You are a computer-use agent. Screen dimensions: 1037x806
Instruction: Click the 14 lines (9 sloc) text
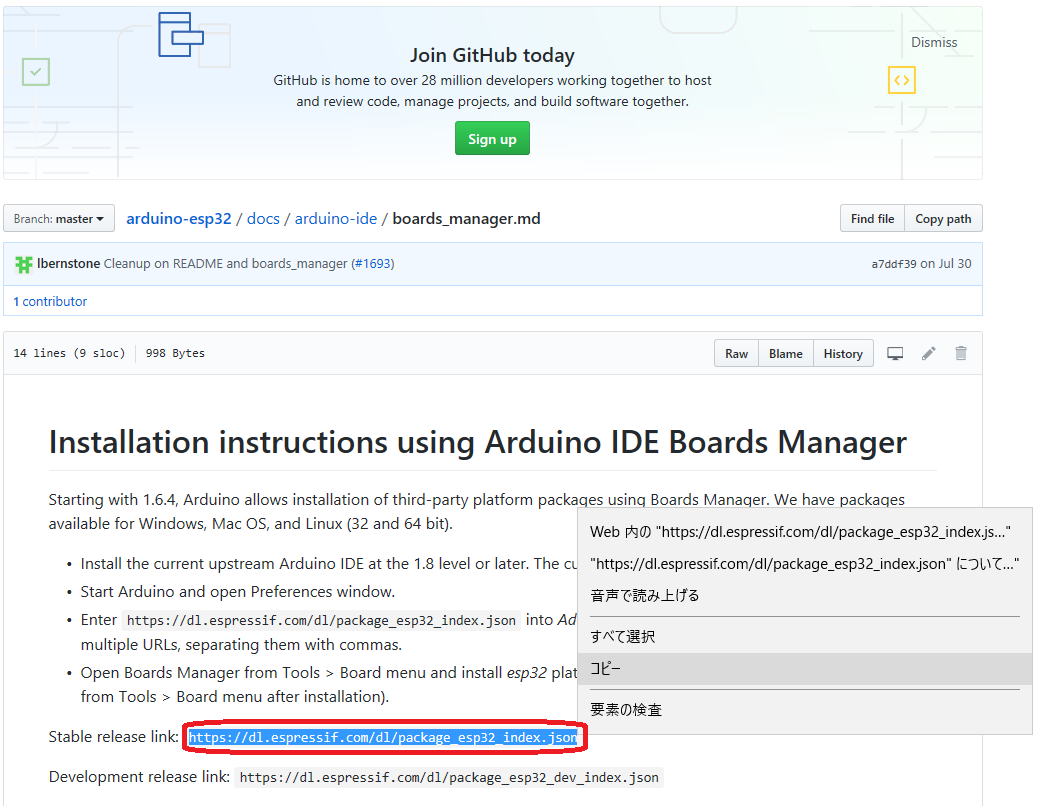coord(69,353)
